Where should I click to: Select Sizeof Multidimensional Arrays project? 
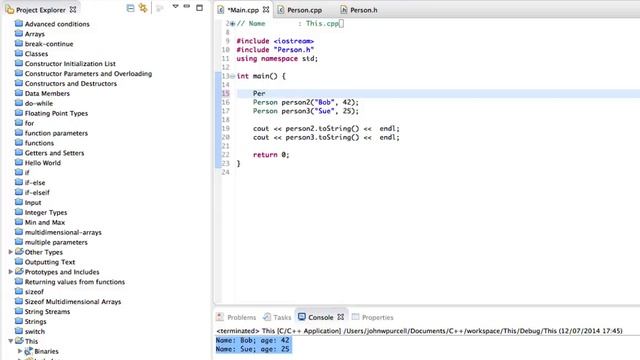pos(73,302)
